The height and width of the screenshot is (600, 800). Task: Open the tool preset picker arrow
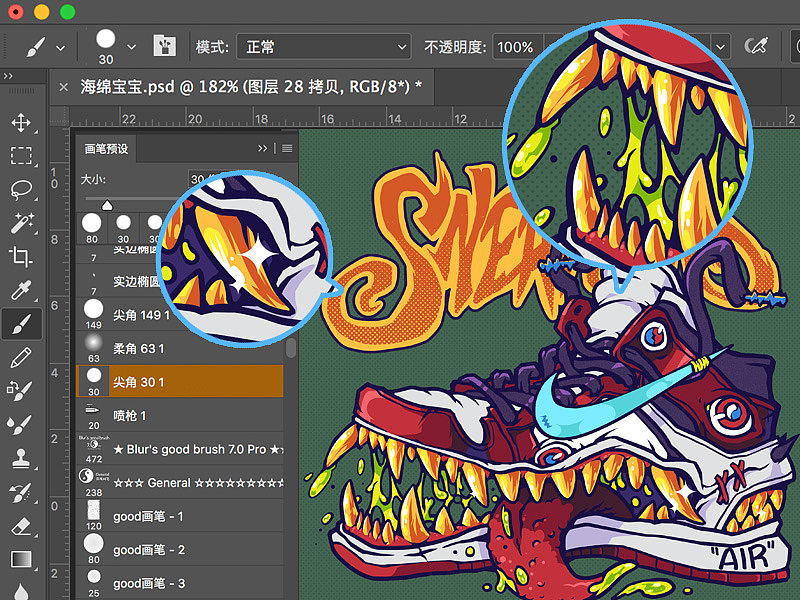coord(61,47)
